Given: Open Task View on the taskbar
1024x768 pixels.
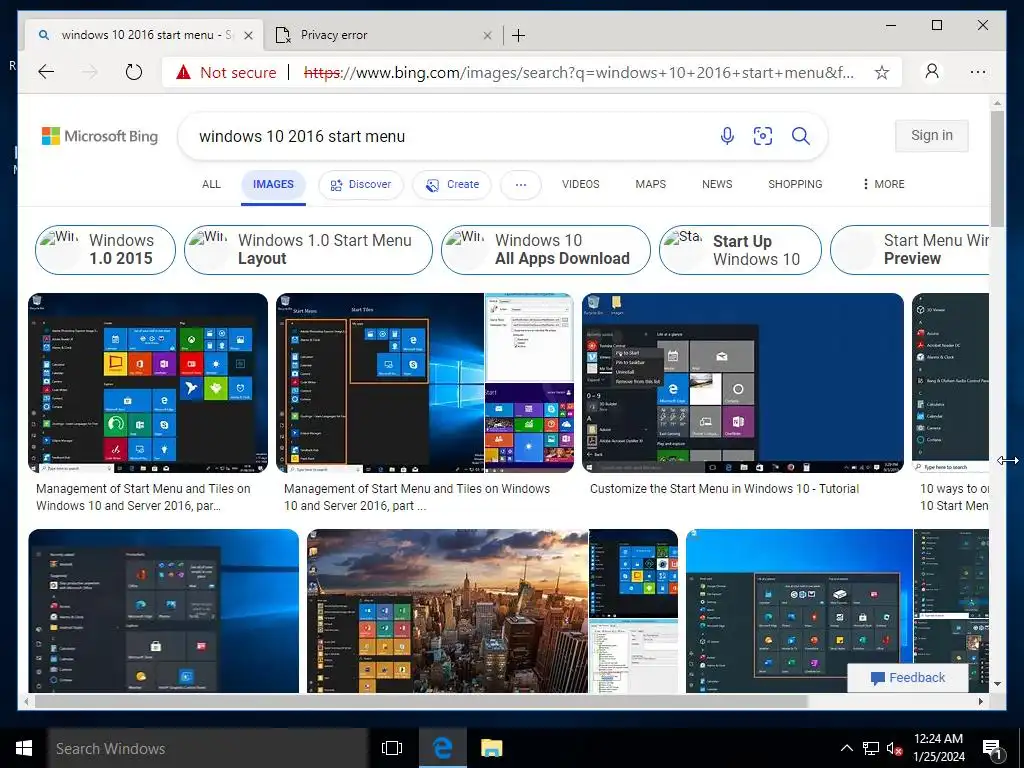Looking at the screenshot, I should (392, 748).
